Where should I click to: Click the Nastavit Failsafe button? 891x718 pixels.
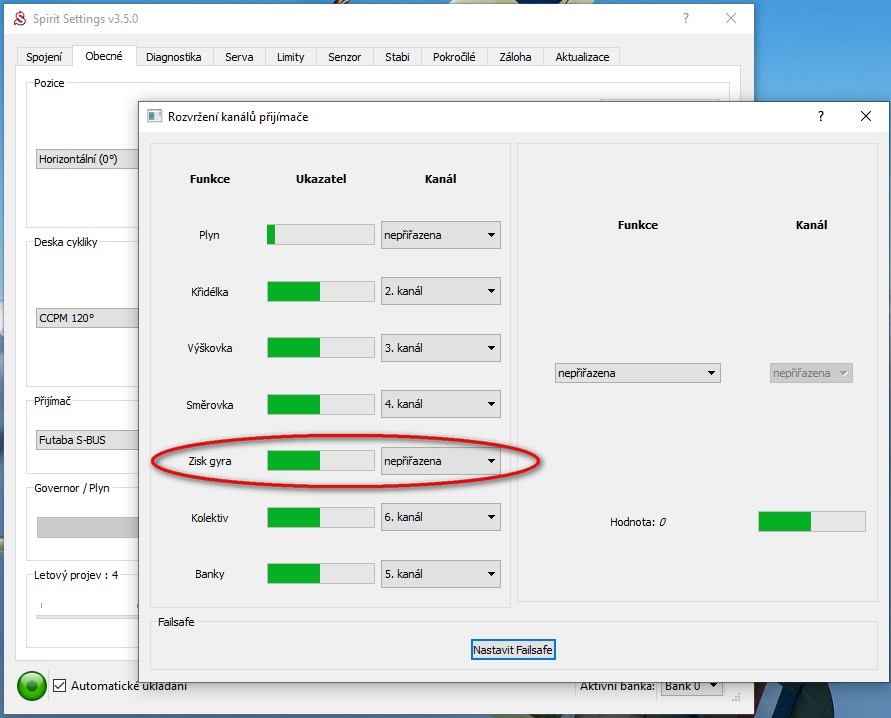pyautogui.click(x=513, y=650)
